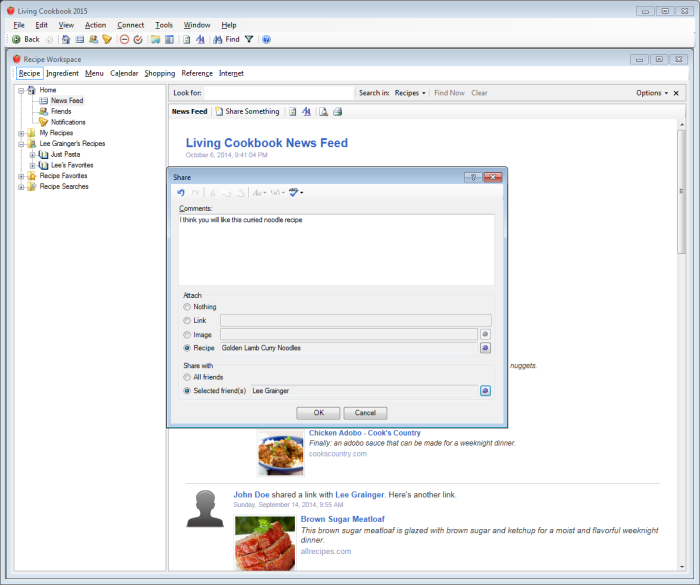Viewport: 700px width, 585px height.
Task: Click the scroll down arrow of the news feed
Action: 682,567
